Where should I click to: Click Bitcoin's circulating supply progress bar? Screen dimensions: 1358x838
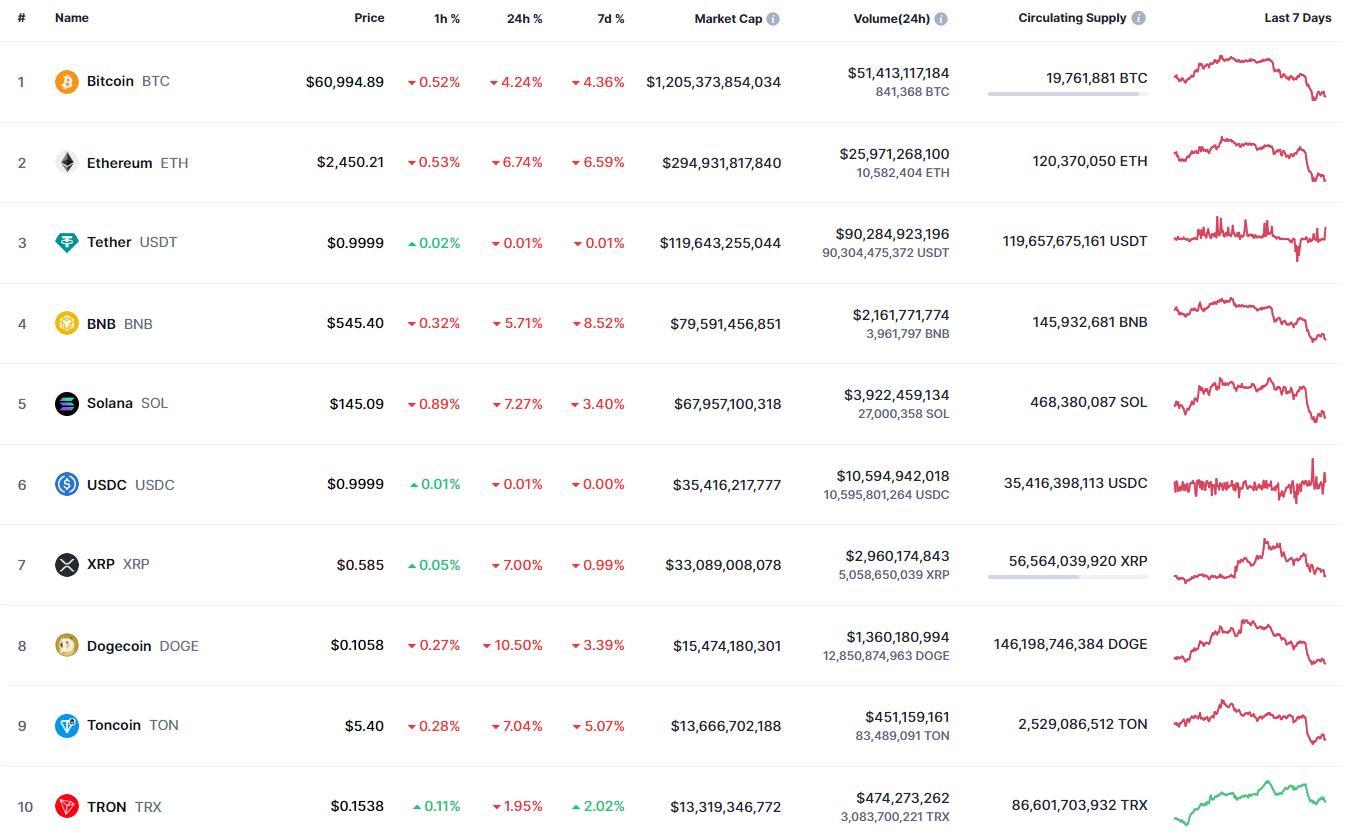point(1067,95)
